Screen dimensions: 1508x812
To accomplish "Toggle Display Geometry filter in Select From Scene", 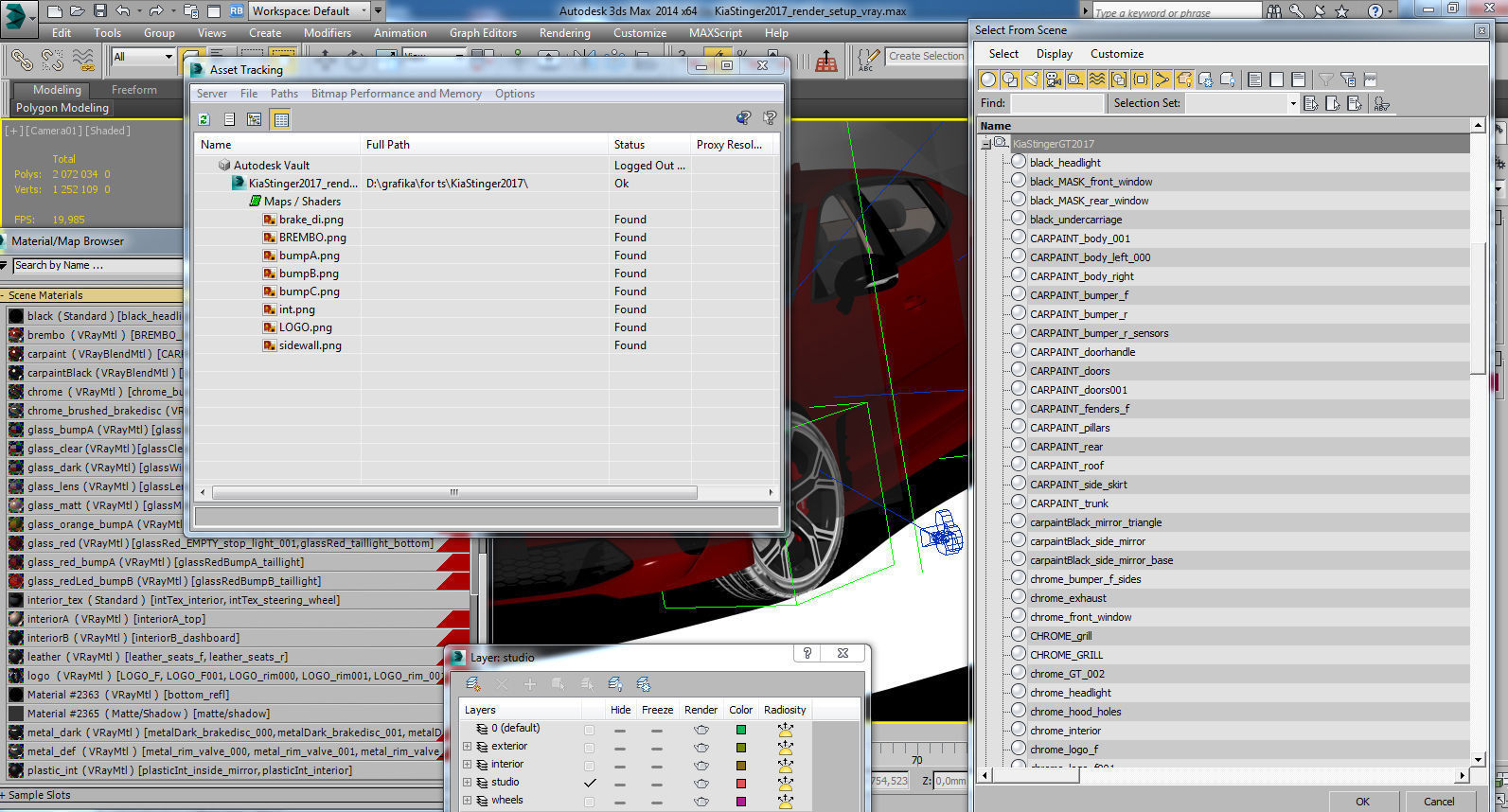I will click(988, 79).
